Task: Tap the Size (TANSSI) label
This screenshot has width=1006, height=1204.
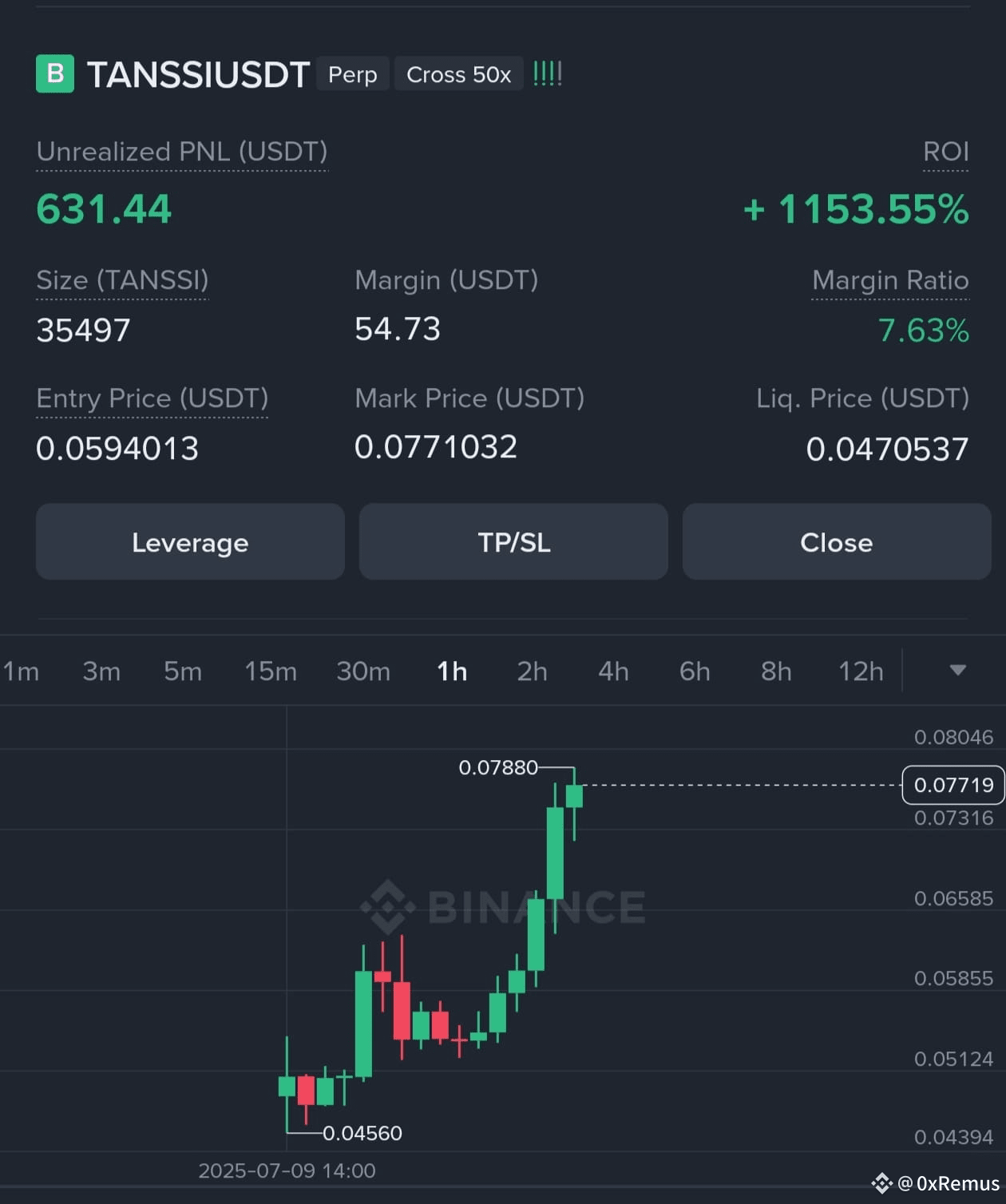Action: 122,280
